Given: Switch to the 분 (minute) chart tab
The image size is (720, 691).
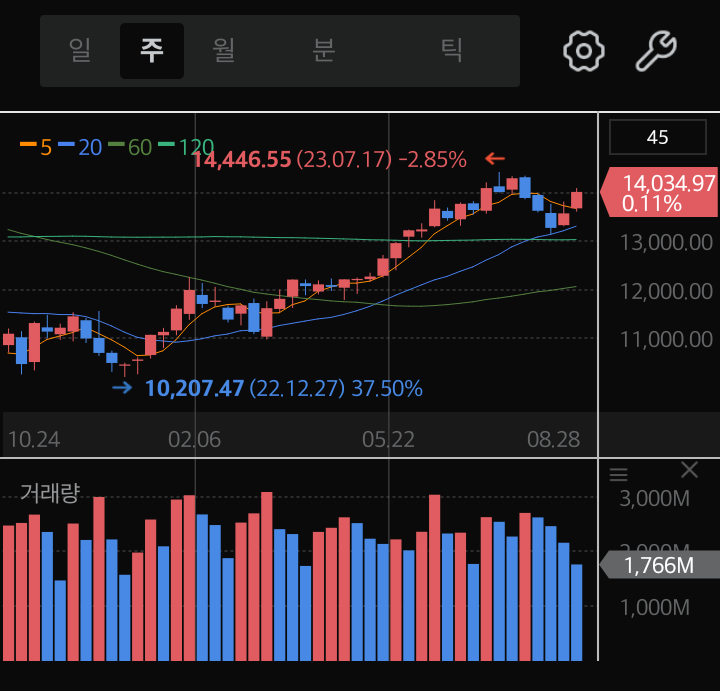Looking at the screenshot, I should 324,51.
